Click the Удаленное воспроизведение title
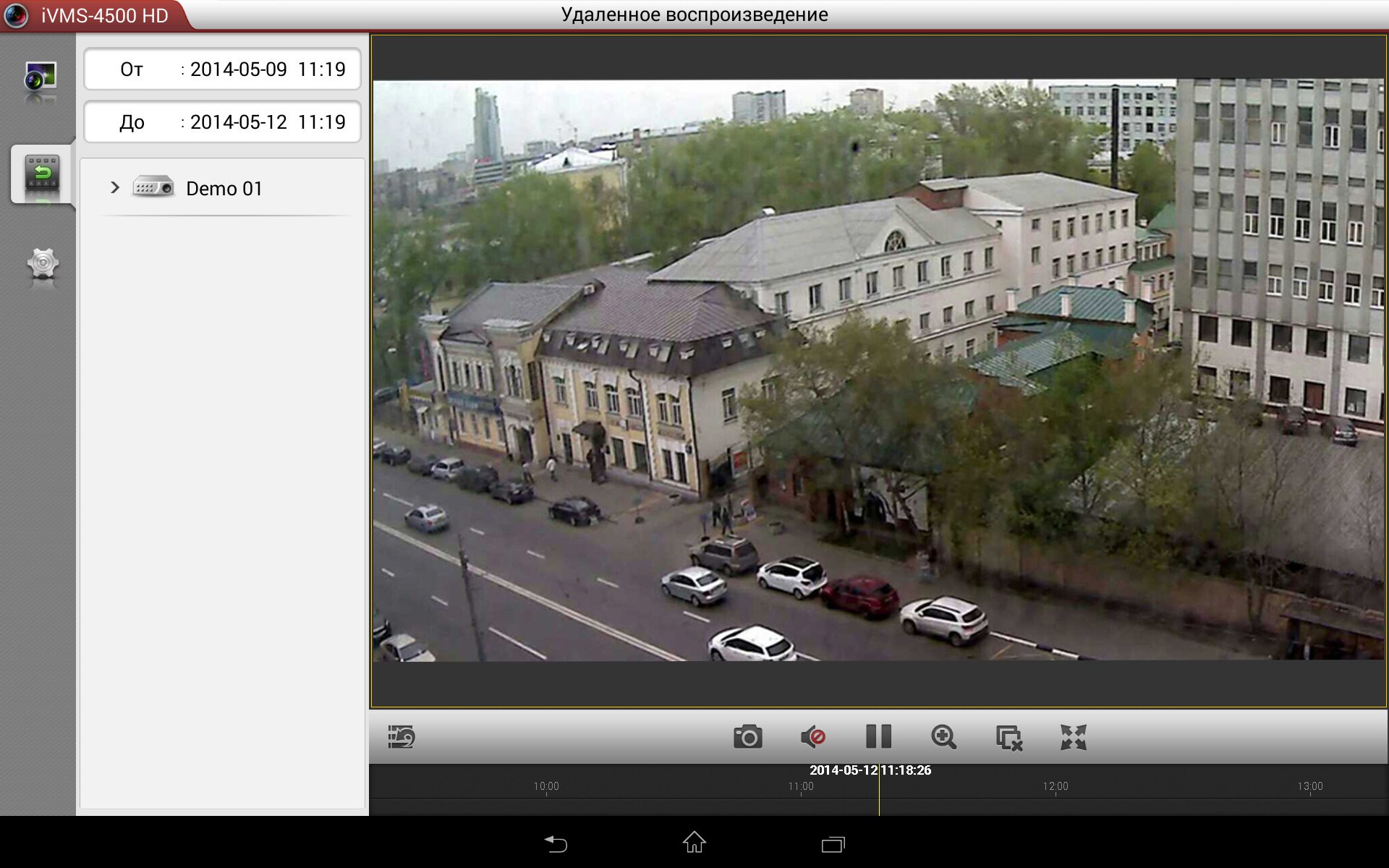Viewport: 1389px width, 868px height. (694, 14)
